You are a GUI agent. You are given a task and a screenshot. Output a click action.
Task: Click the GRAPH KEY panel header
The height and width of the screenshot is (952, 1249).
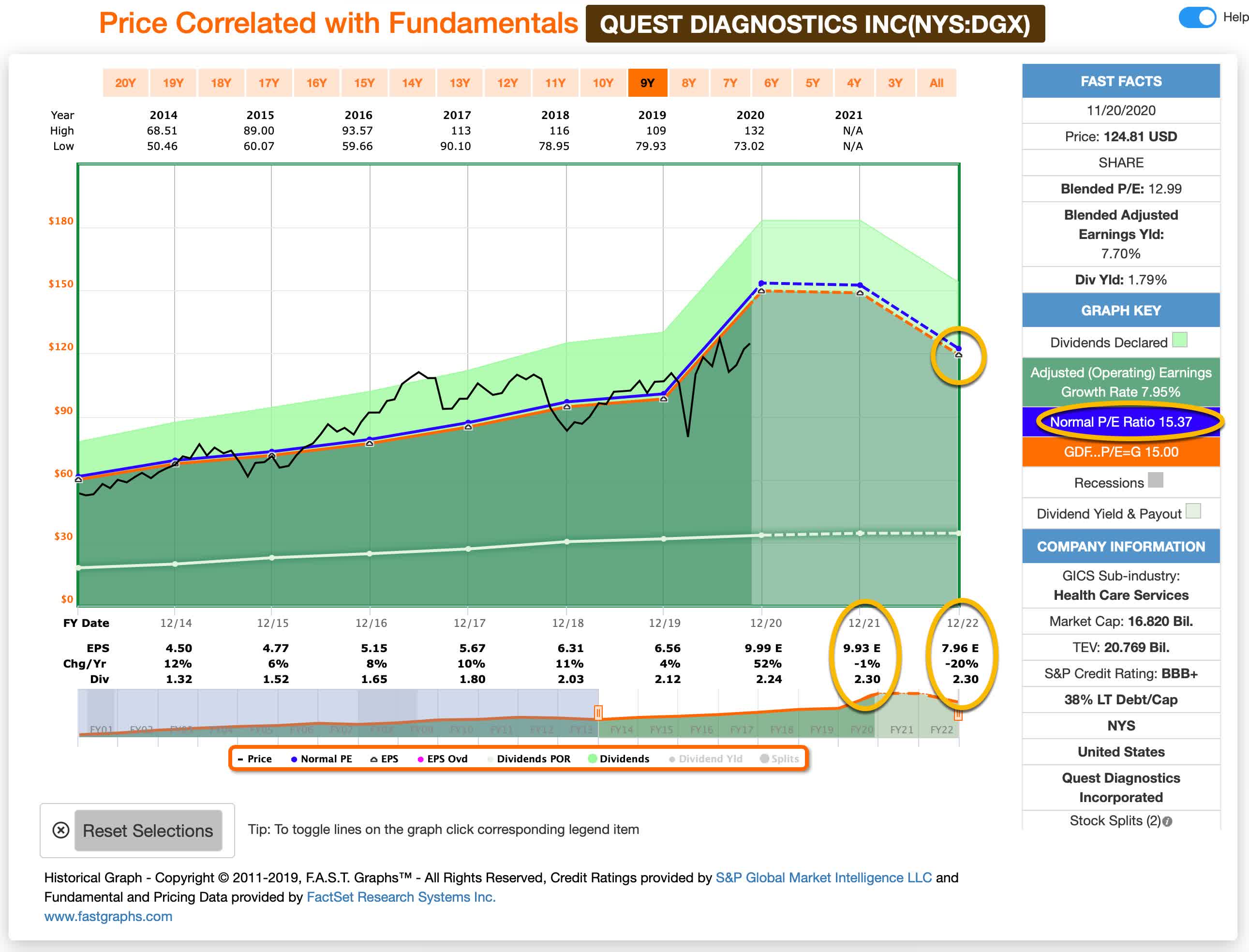pos(1121,311)
